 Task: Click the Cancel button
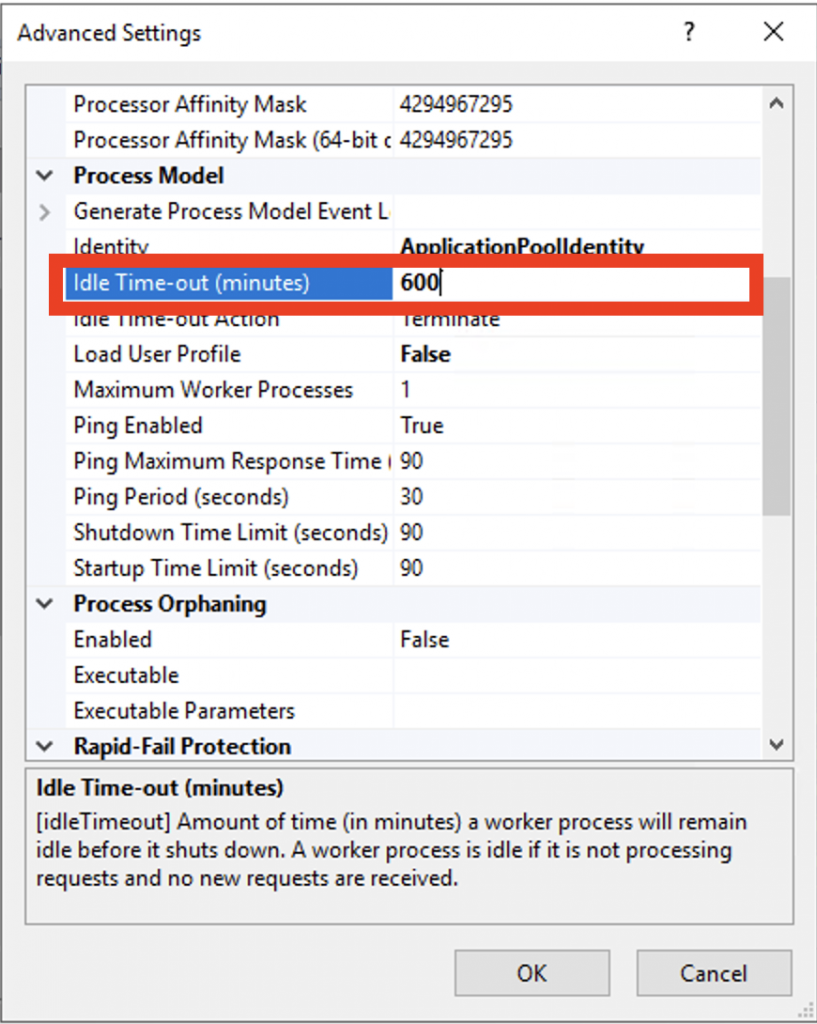click(714, 973)
